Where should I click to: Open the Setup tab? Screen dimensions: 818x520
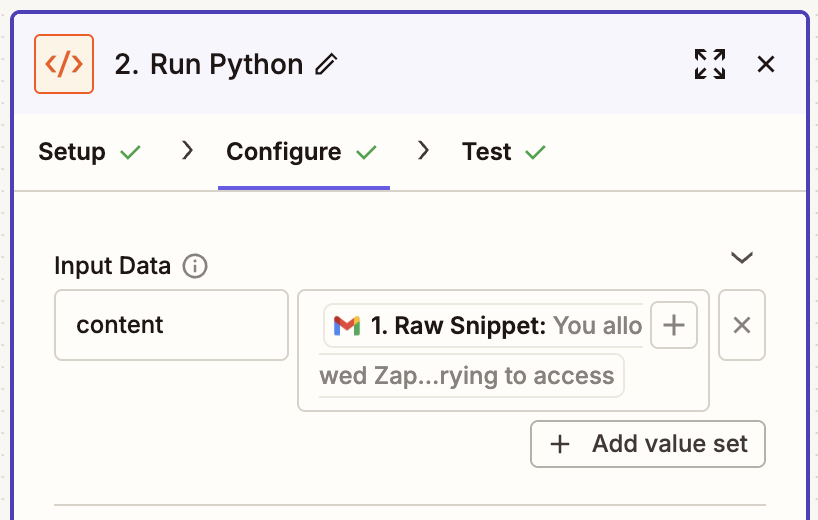(x=72, y=152)
